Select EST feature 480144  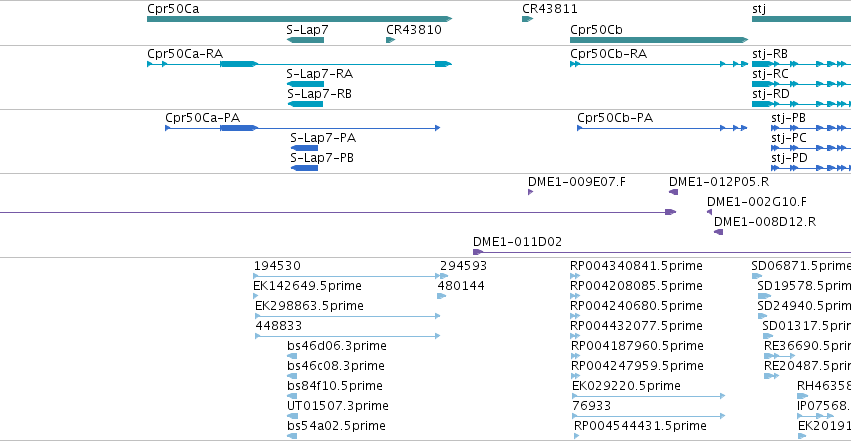442,296
